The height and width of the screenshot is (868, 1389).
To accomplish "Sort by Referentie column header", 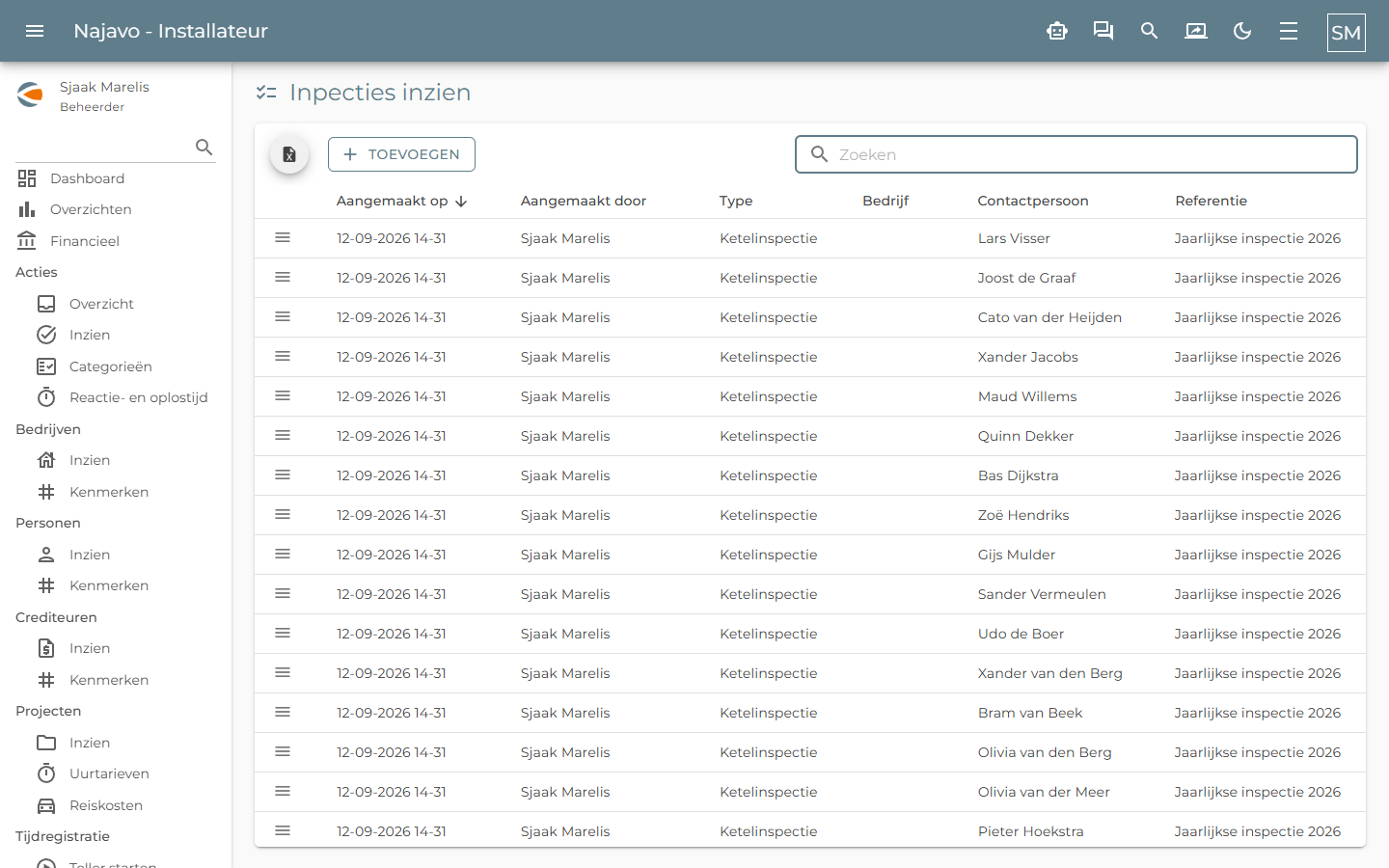I will [x=1211, y=201].
